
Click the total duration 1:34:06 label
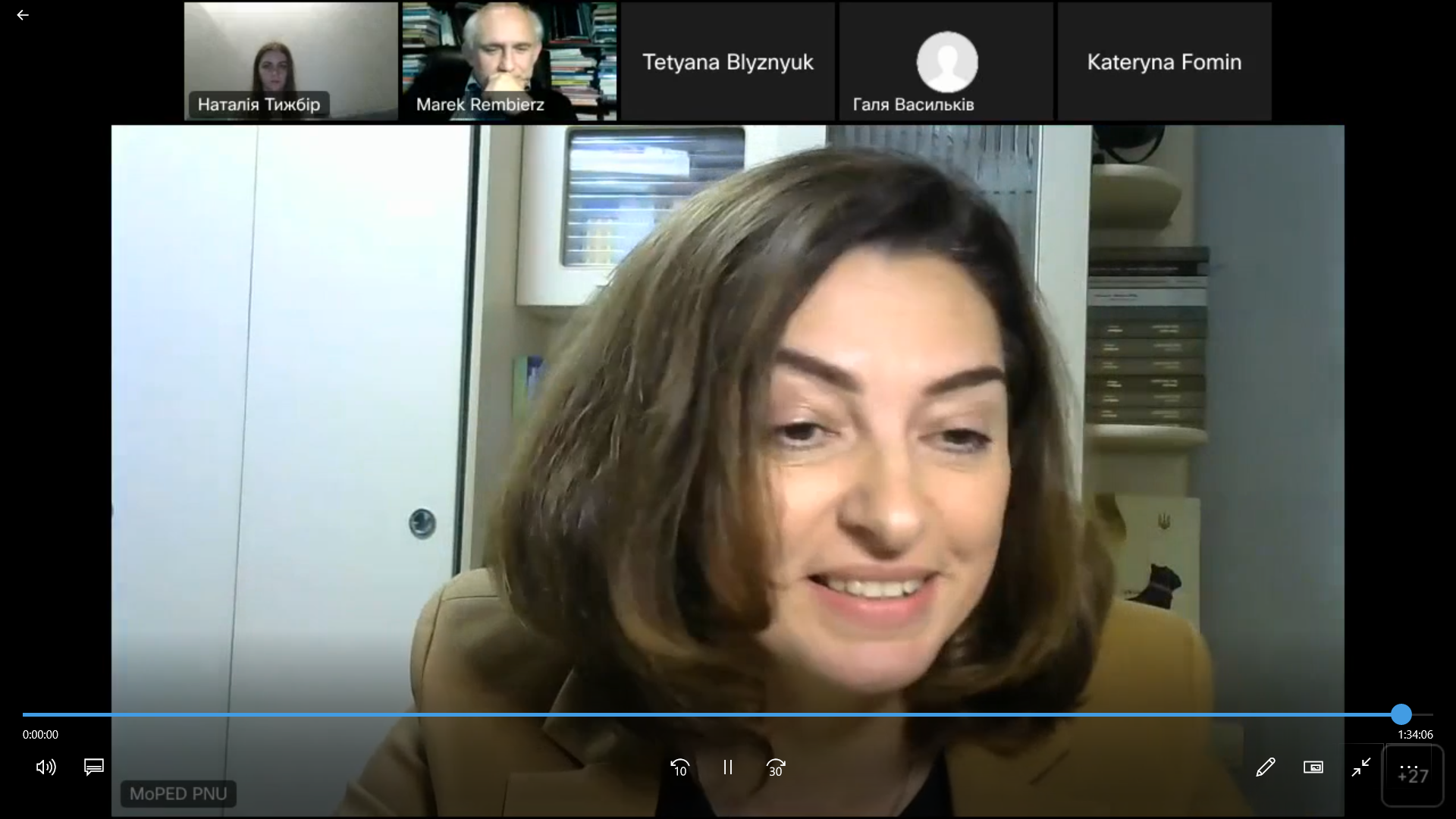[1415, 735]
